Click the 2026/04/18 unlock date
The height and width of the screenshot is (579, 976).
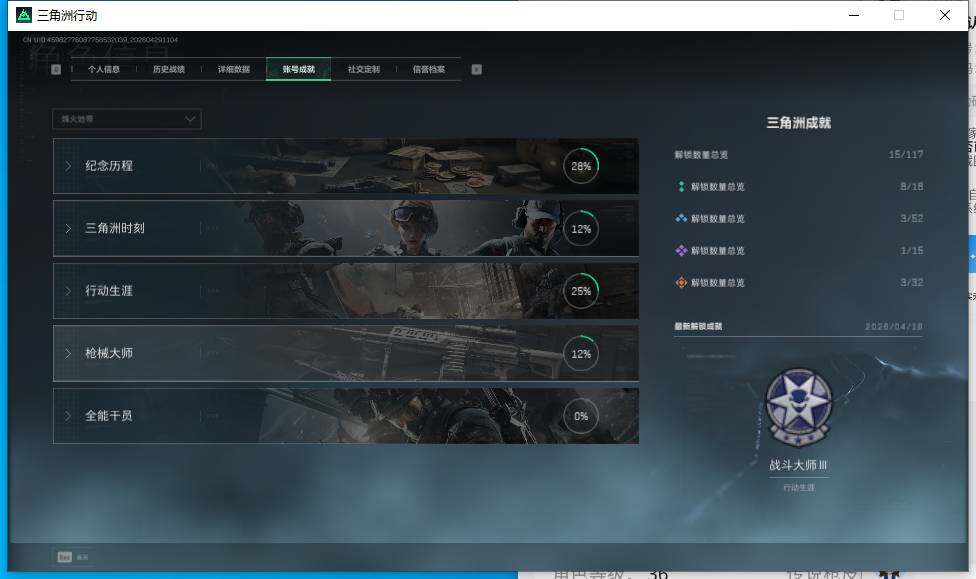pyautogui.click(x=894, y=326)
